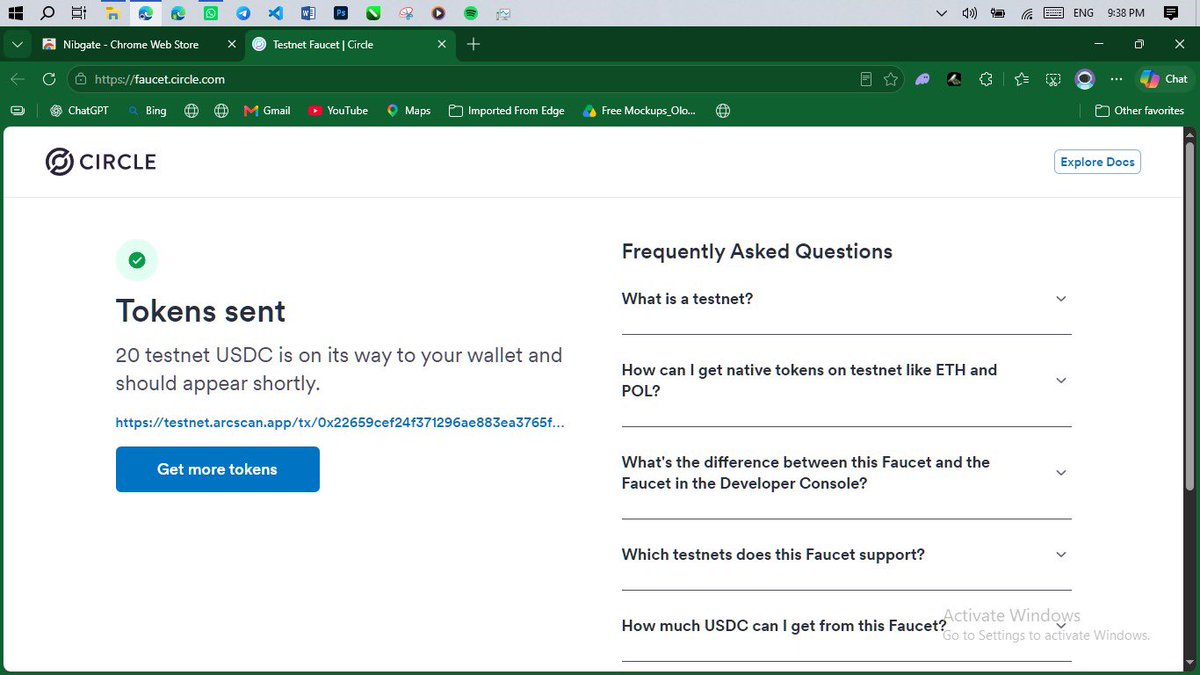Open the Other favorites folder

(1140, 111)
